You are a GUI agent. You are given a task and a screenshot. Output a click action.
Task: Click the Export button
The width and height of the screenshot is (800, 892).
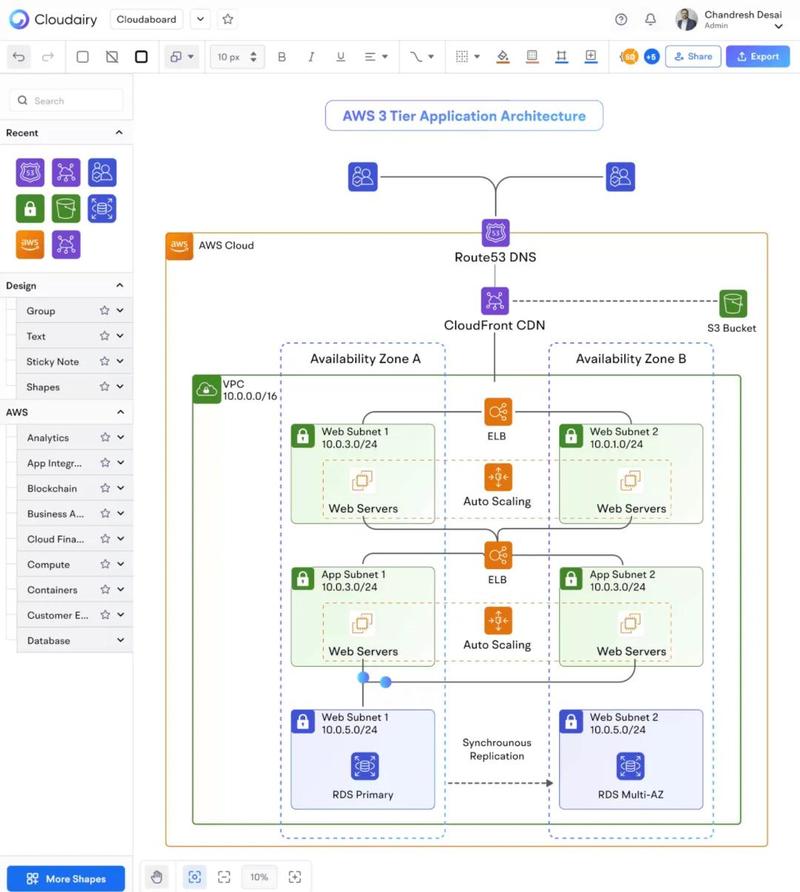[758, 56]
